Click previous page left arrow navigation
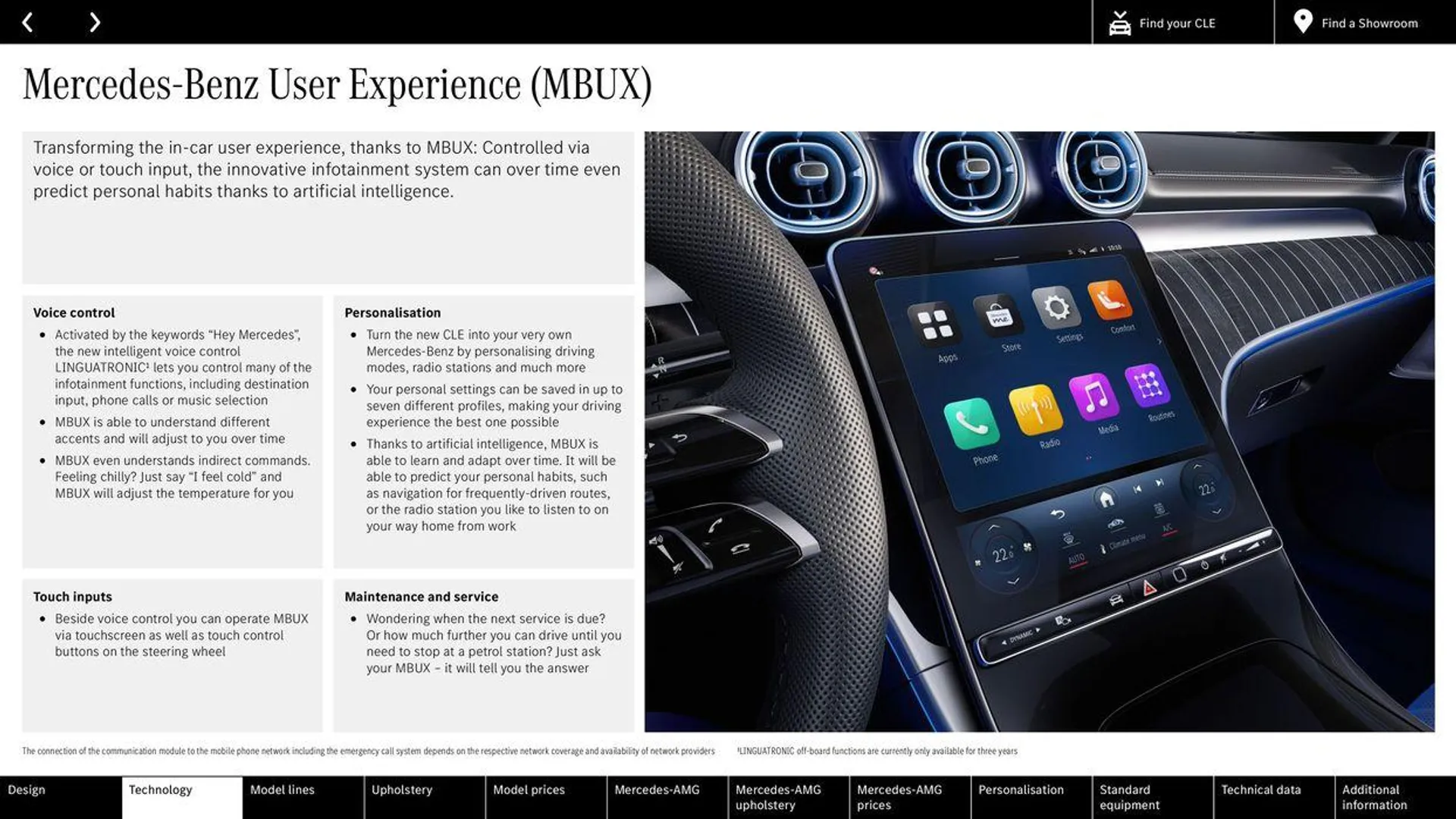The image size is (1456, 819). click(27, 21)
